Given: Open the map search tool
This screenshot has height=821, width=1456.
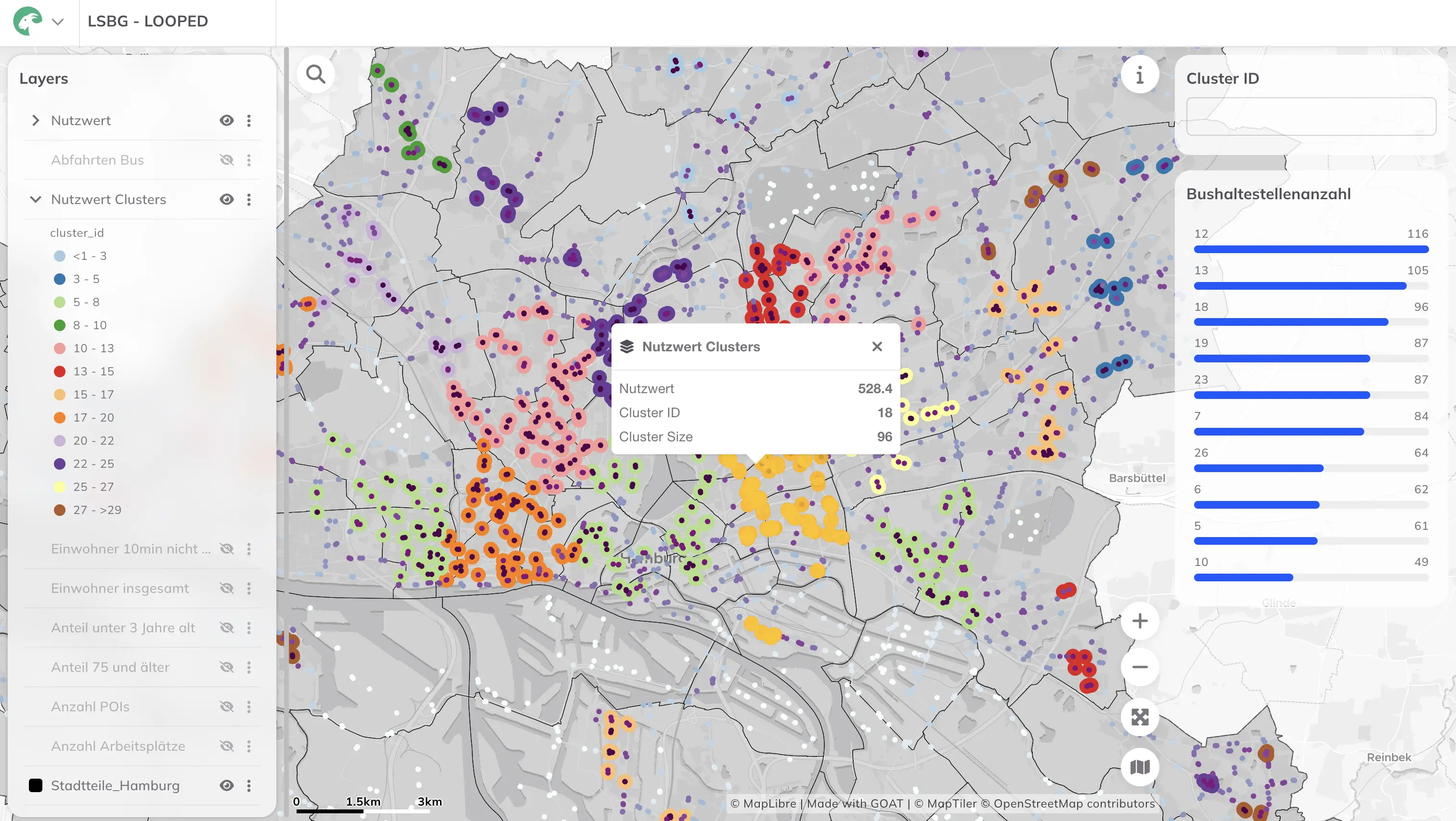Looking at the screenshot, I should (315, 74).
